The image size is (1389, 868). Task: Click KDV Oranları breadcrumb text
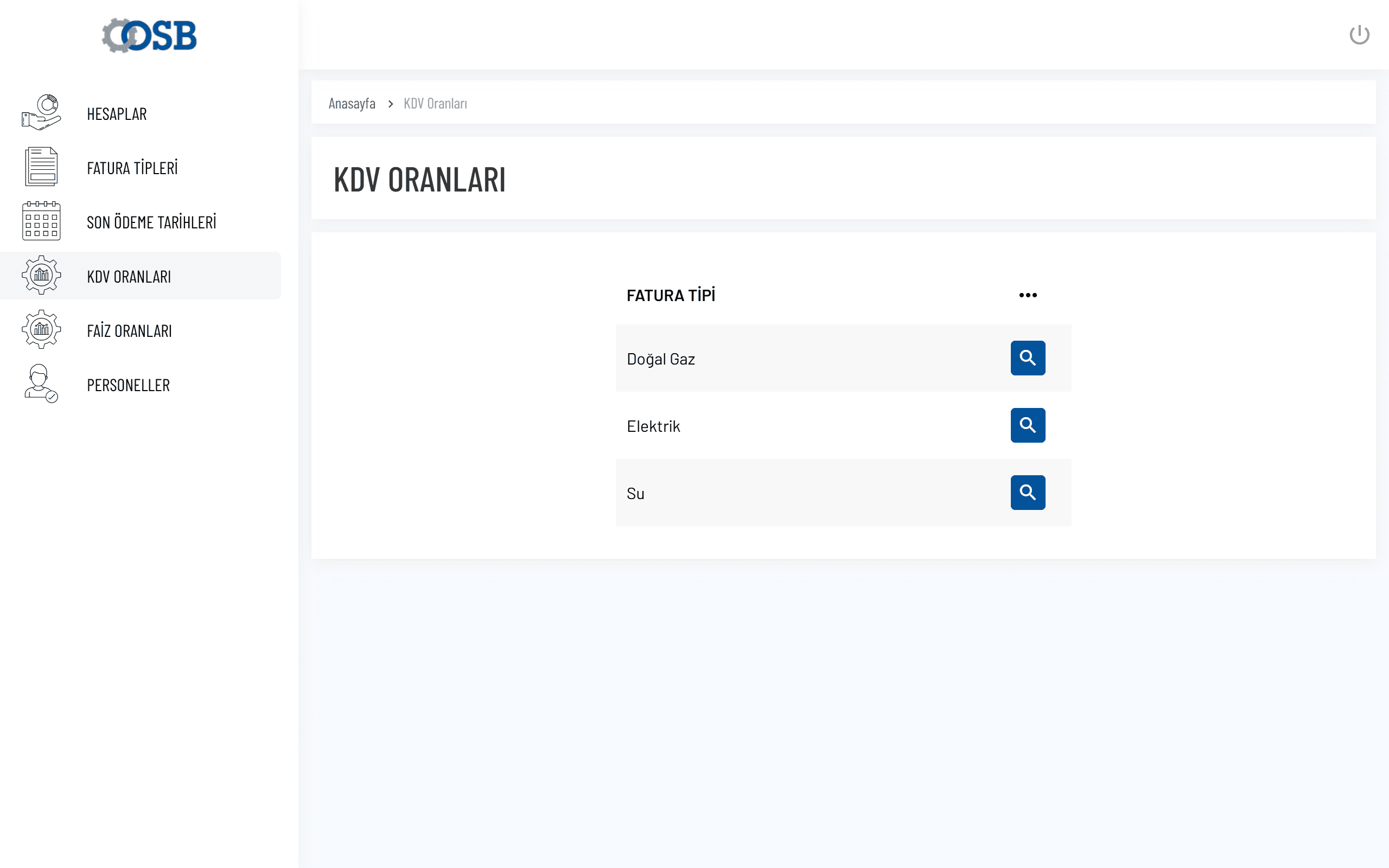tap(435, 103)
